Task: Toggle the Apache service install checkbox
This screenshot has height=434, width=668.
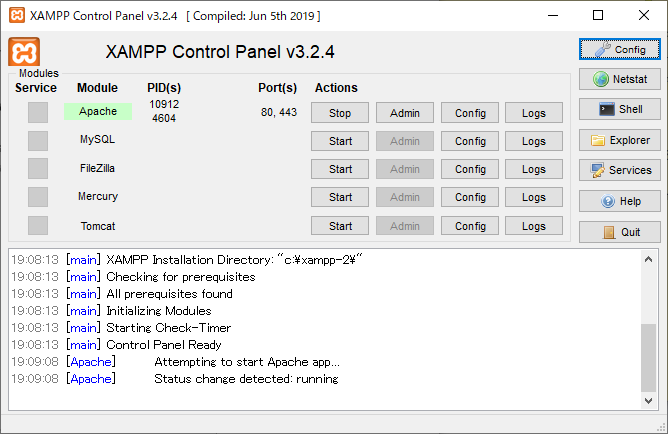Action: click(38, 113)
